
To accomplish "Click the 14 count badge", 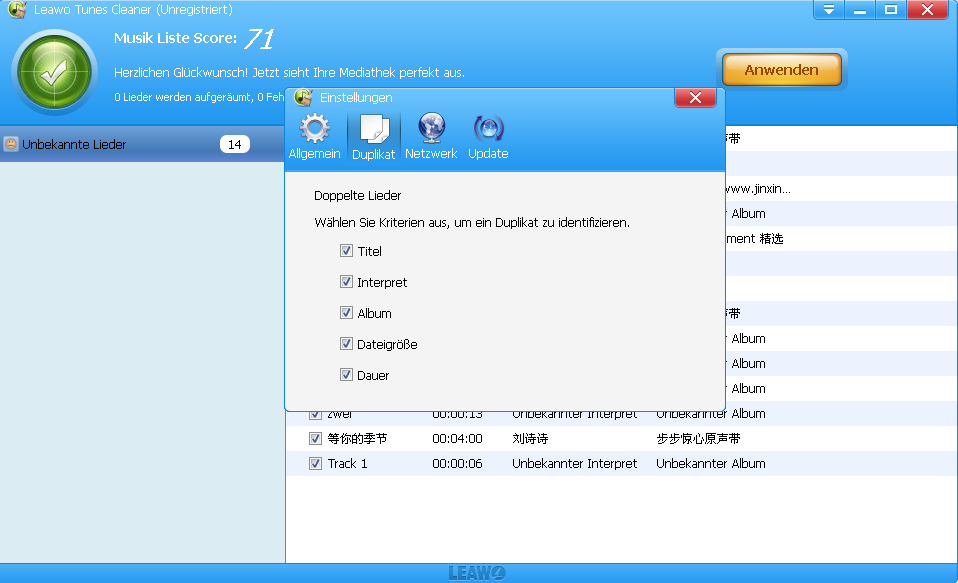I will pos(235,144).
